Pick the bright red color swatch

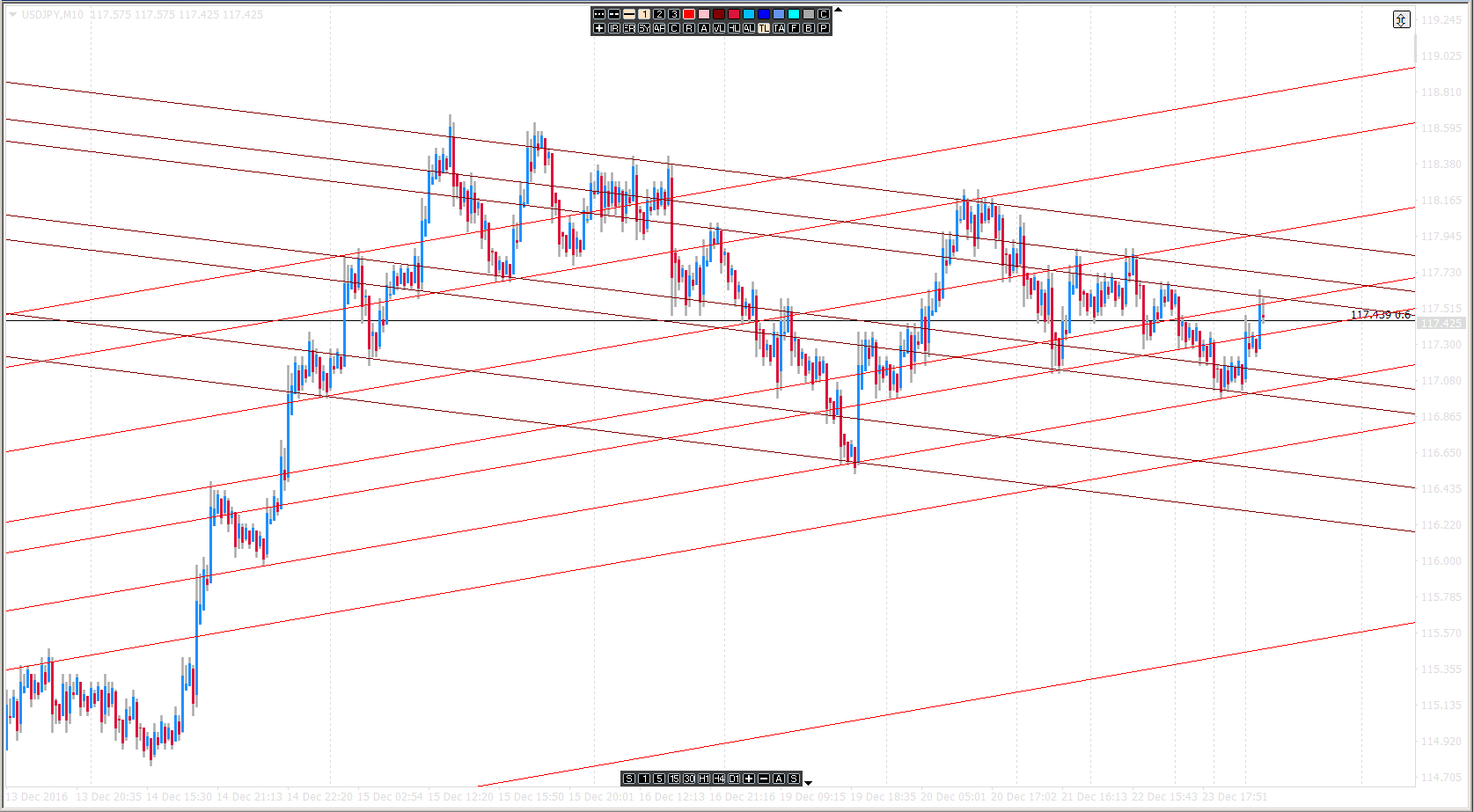(x=689, y=14)
